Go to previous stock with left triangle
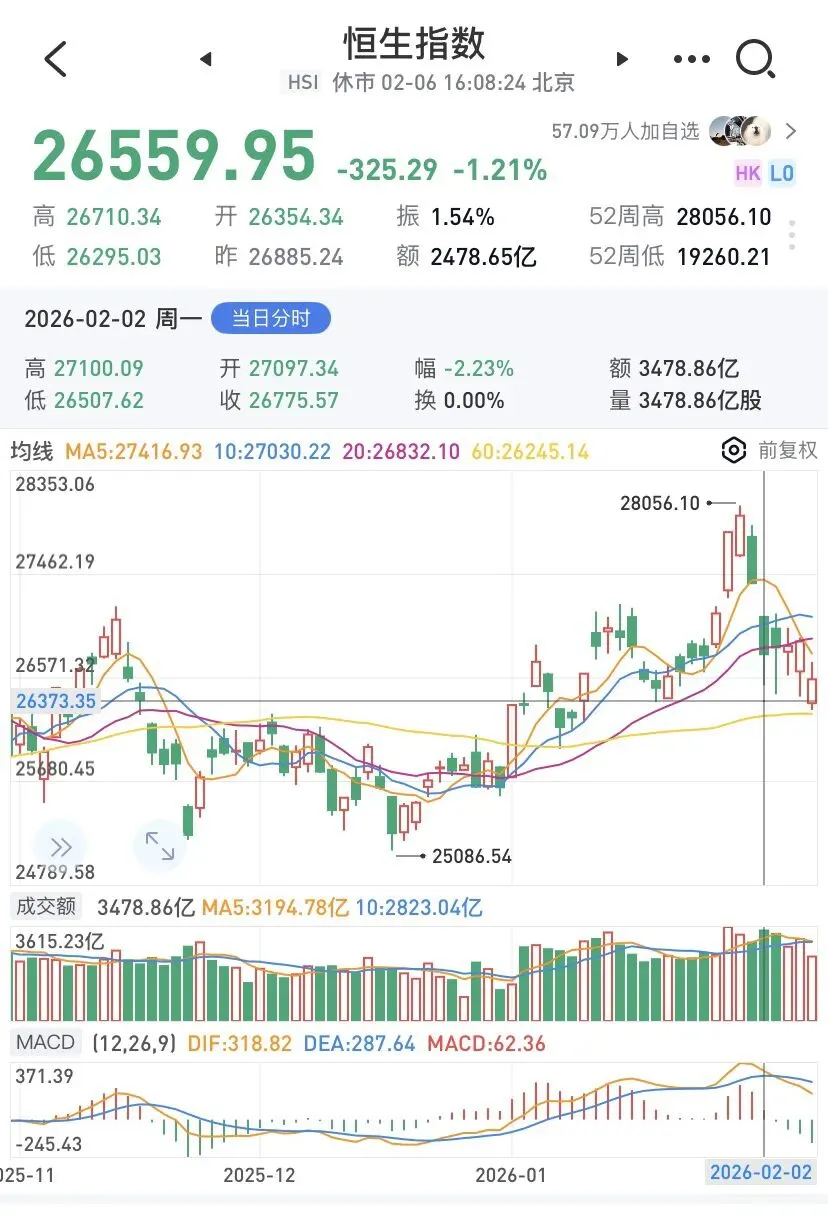828x1219 pixels. click(x=206, y=59)
